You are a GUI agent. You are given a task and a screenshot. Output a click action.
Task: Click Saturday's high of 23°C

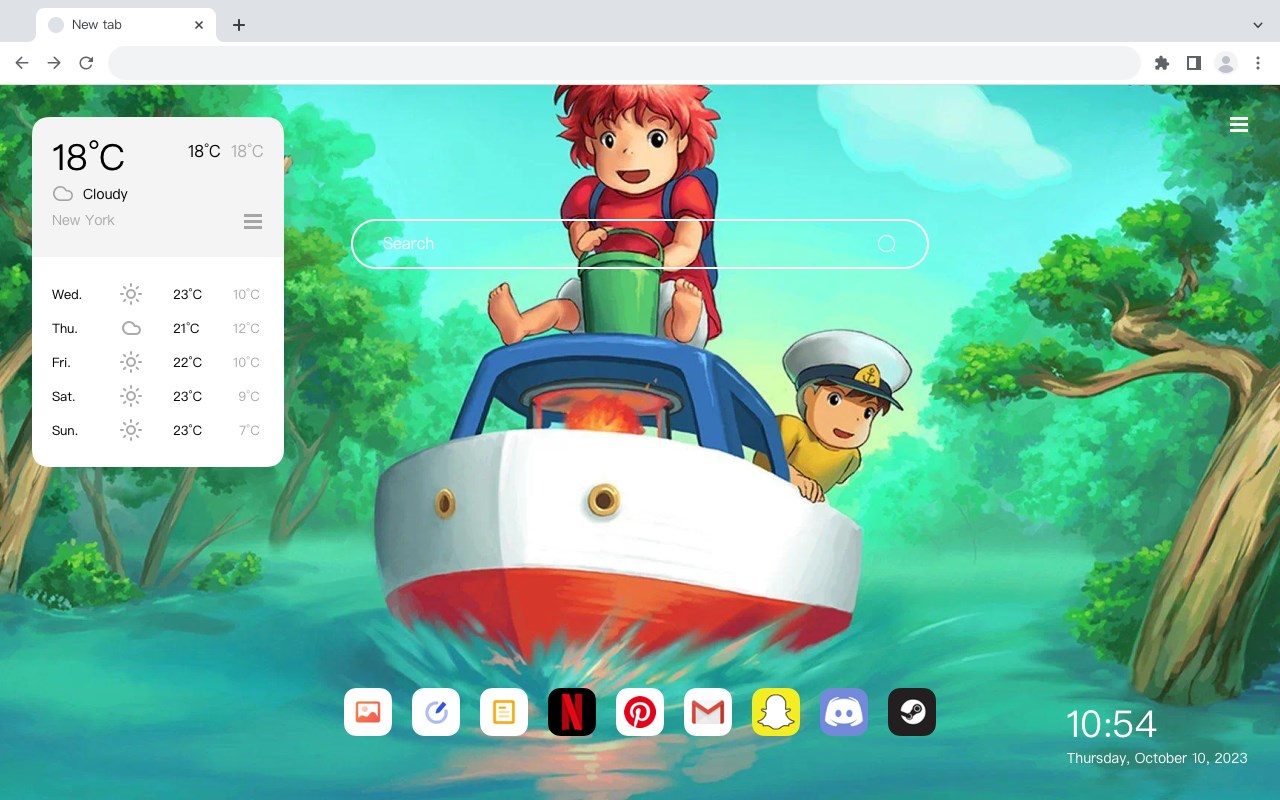click(187, 396)
